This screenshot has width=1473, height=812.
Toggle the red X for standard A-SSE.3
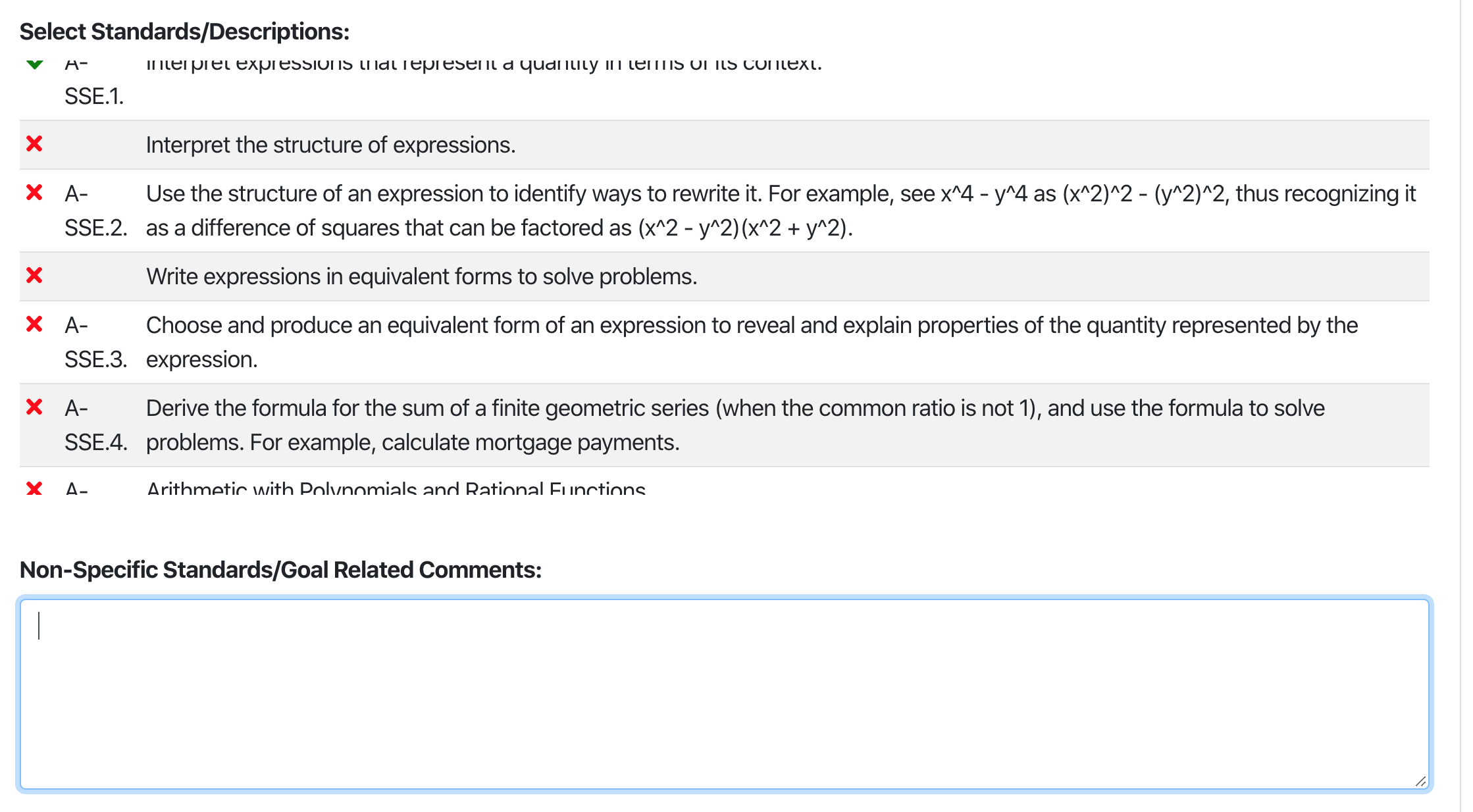coord(34,324)
